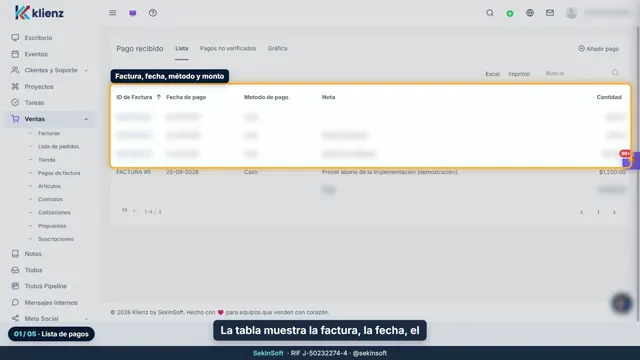Go to previous page arrow
The image size is (640, 360).
pos(582,212)
